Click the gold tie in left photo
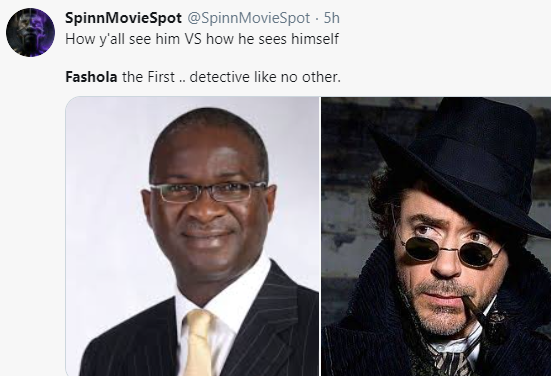The image size is (551, 376). [200, 343]
